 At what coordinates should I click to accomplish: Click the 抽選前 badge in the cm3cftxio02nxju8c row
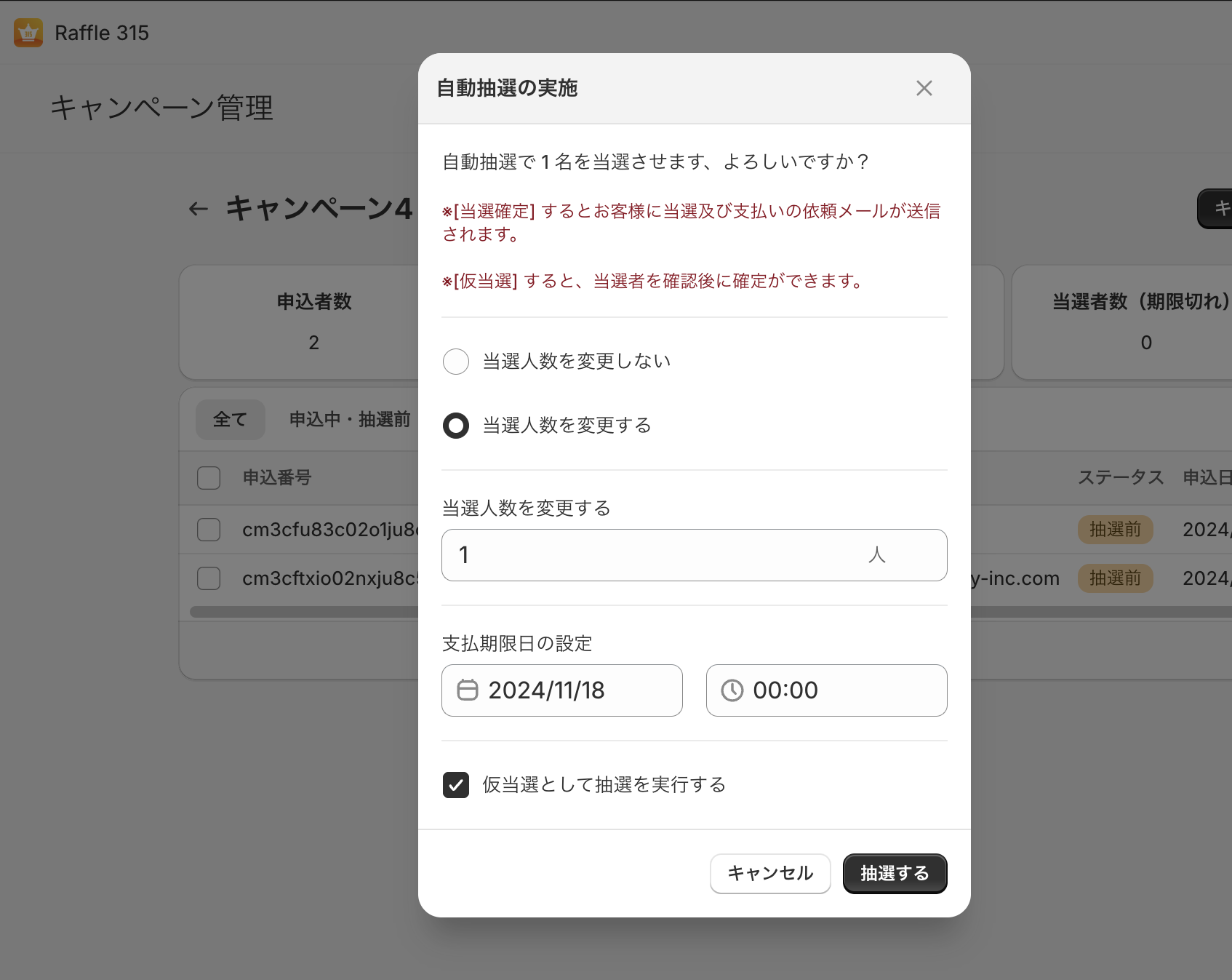pos(1115,578)
